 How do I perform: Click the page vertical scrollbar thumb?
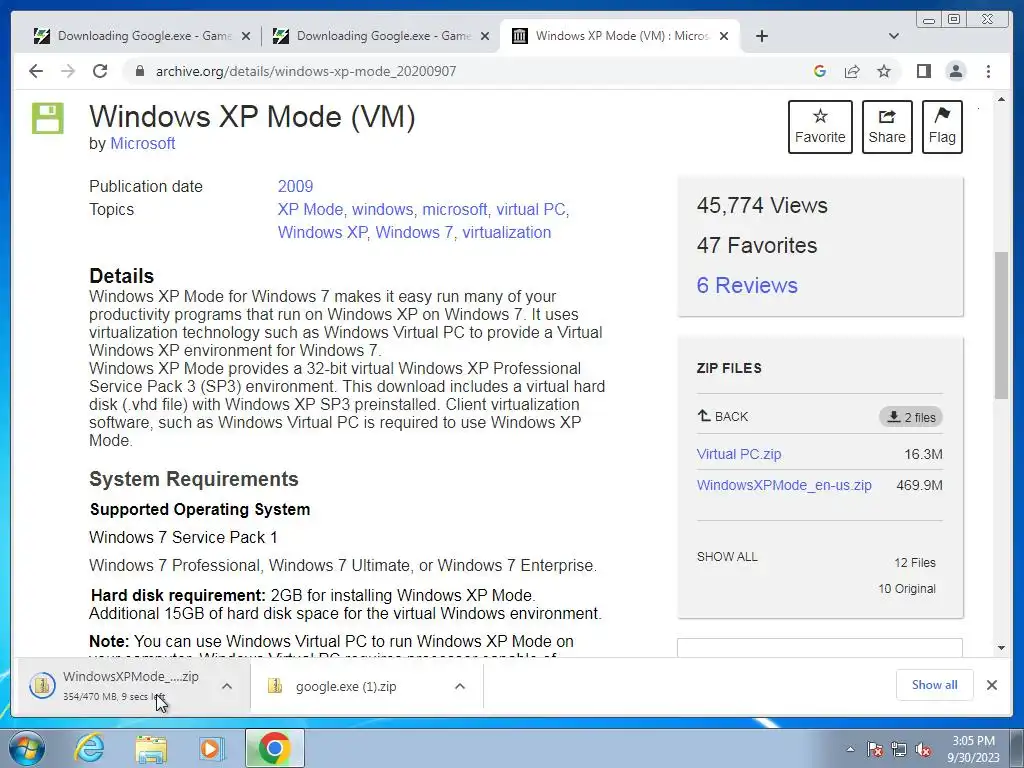coord(1001,325)
